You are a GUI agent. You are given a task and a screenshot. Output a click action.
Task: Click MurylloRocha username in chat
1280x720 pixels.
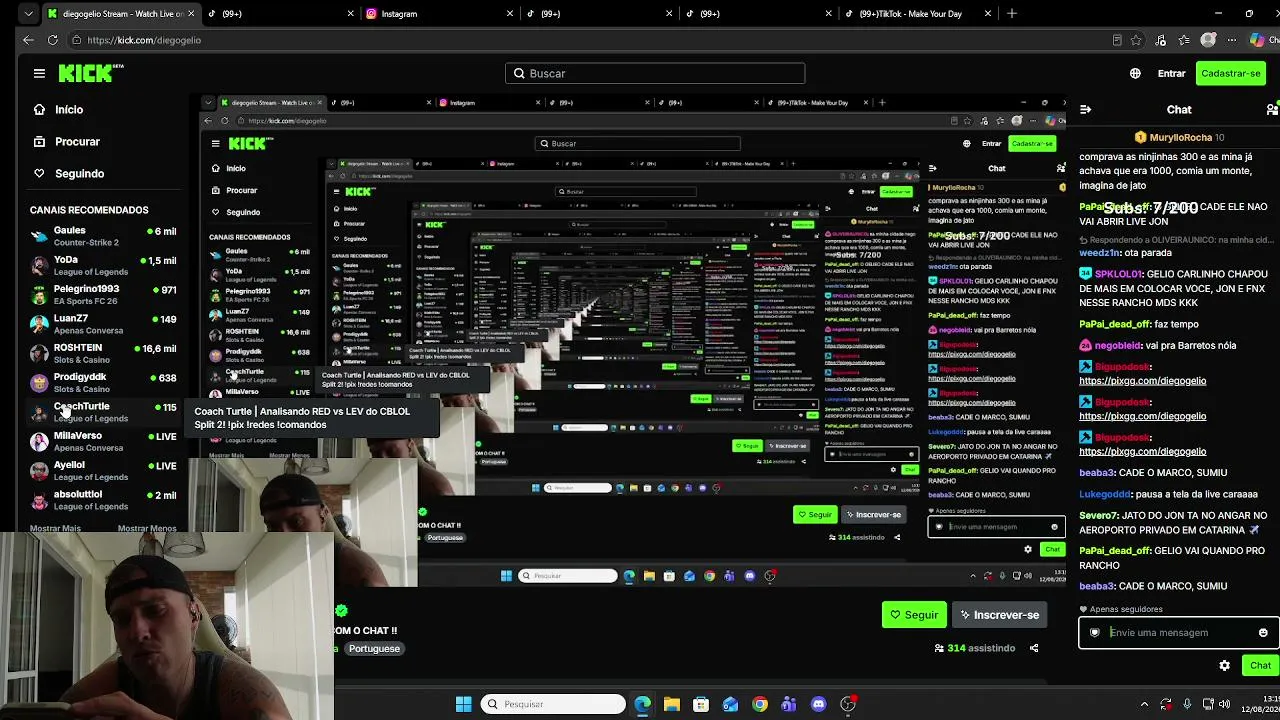1180,137
